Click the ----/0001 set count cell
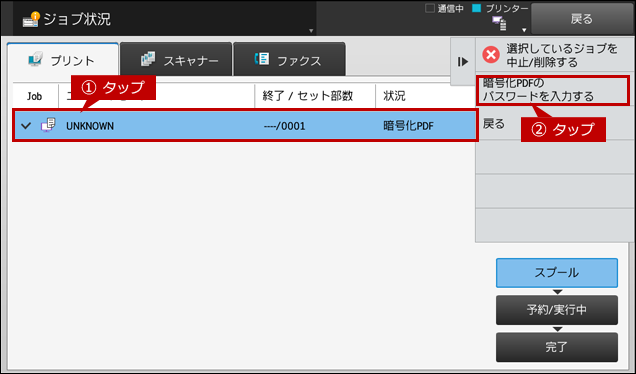 (284, 126)
